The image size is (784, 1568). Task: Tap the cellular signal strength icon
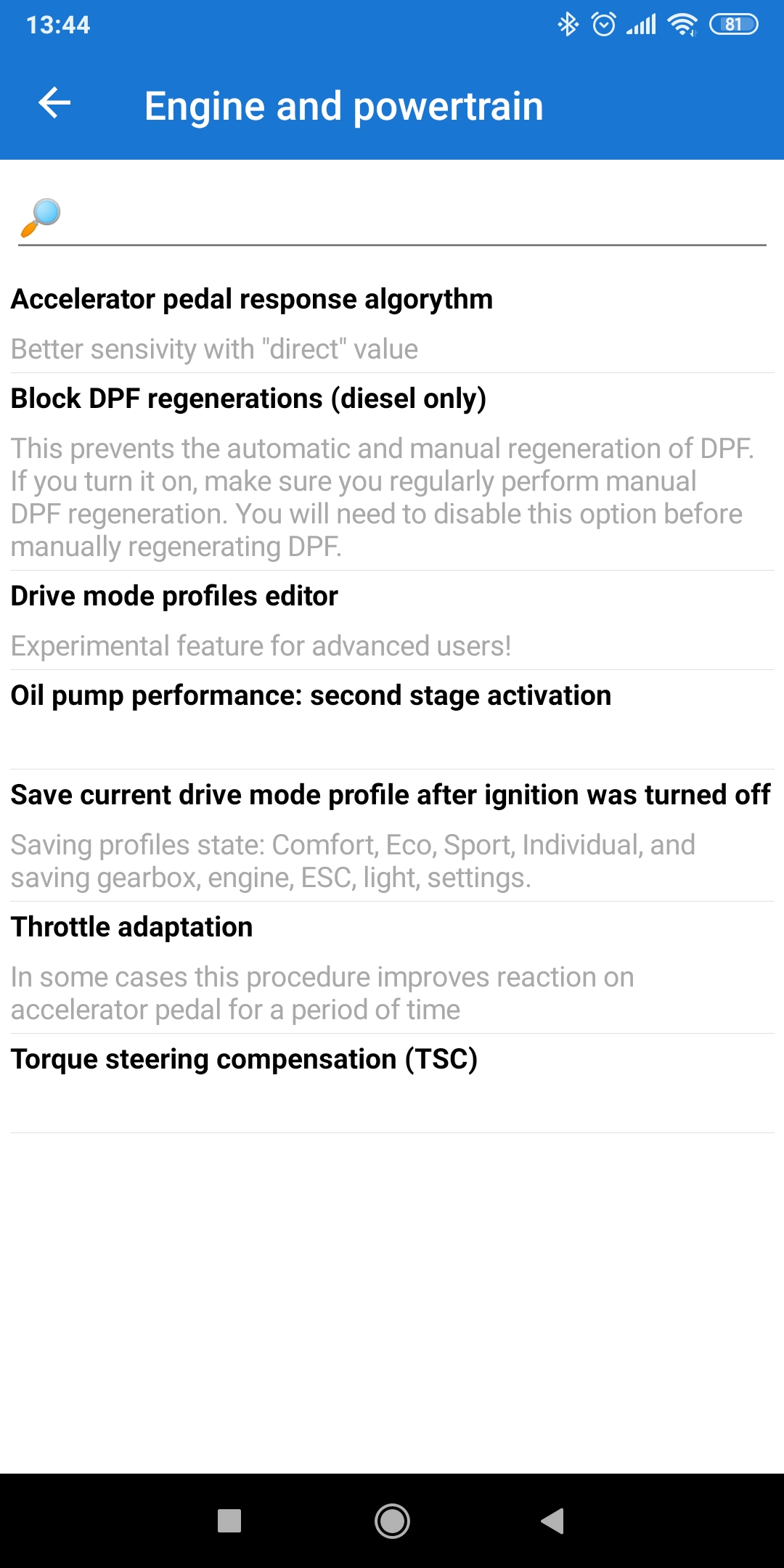pyautogui.click(x=642, y=25)
